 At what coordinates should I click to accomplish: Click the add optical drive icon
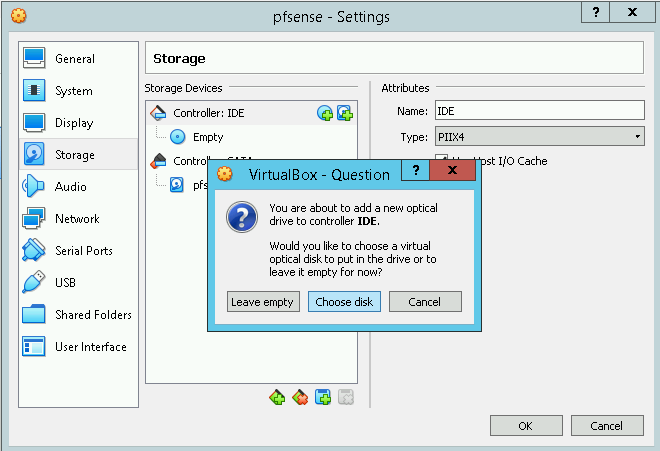tap(325, 113)
